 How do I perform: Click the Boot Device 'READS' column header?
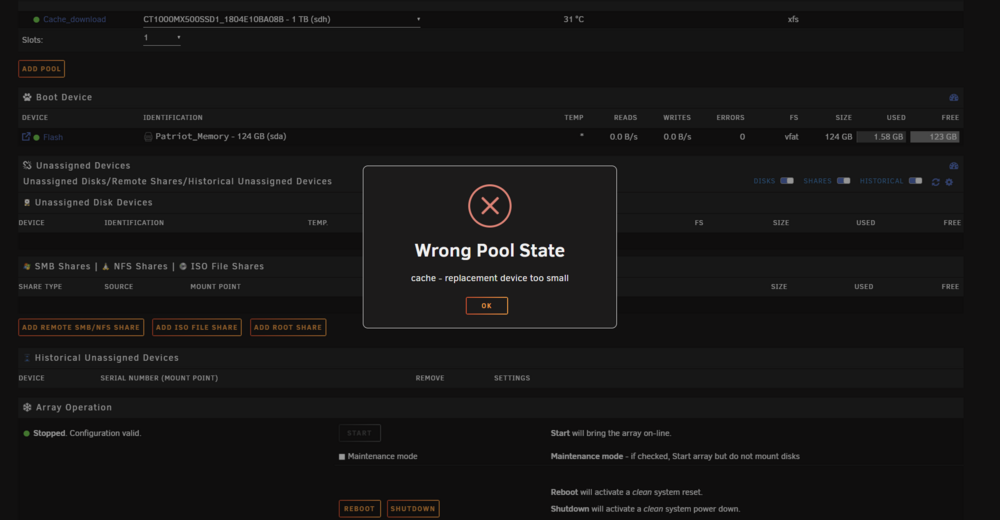625,117
